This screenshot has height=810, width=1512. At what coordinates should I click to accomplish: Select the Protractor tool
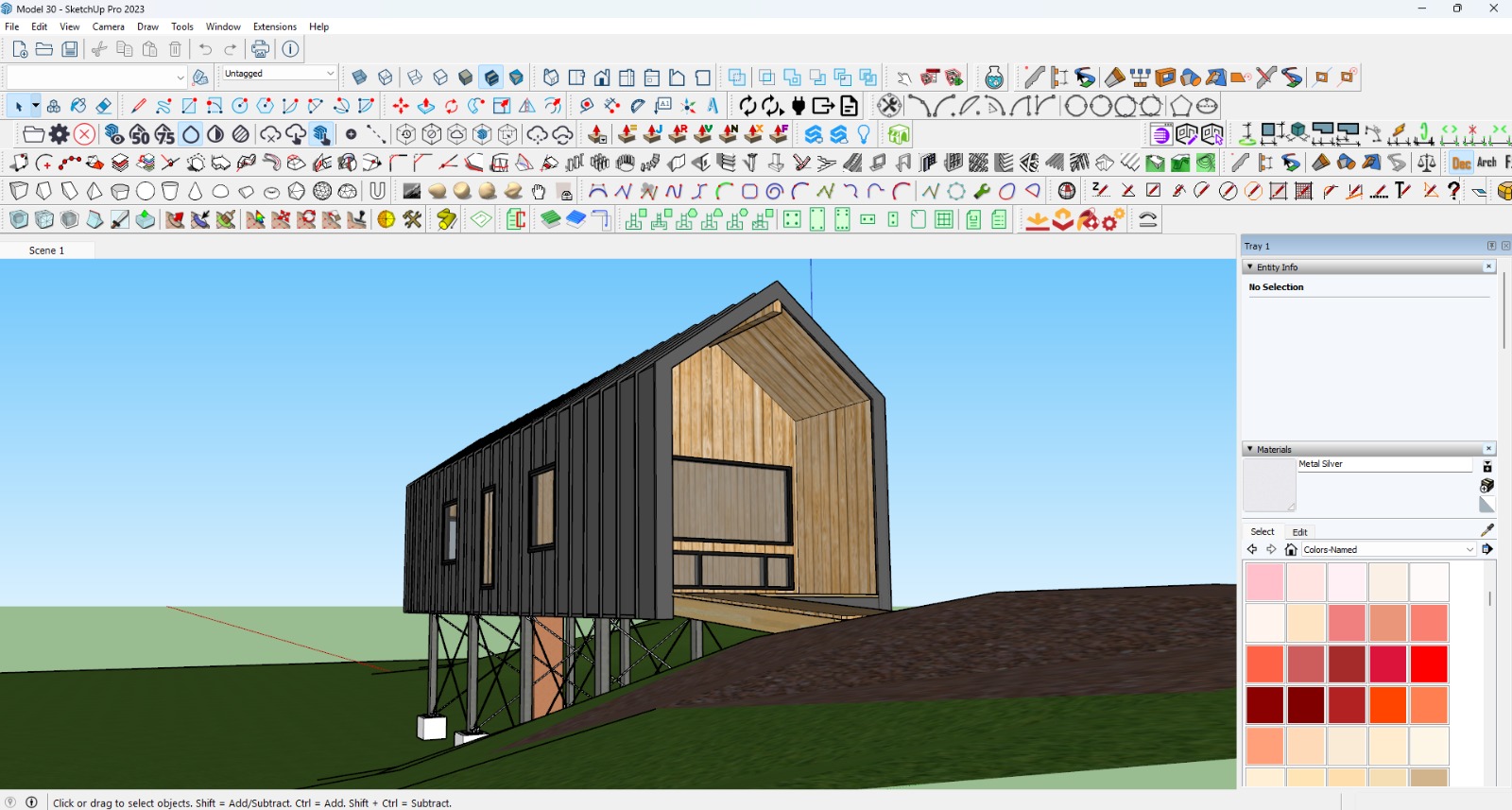point(638,106)
